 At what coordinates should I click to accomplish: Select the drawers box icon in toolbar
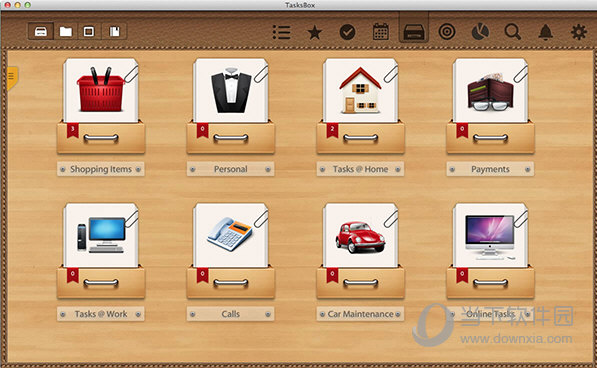[414, 32]
